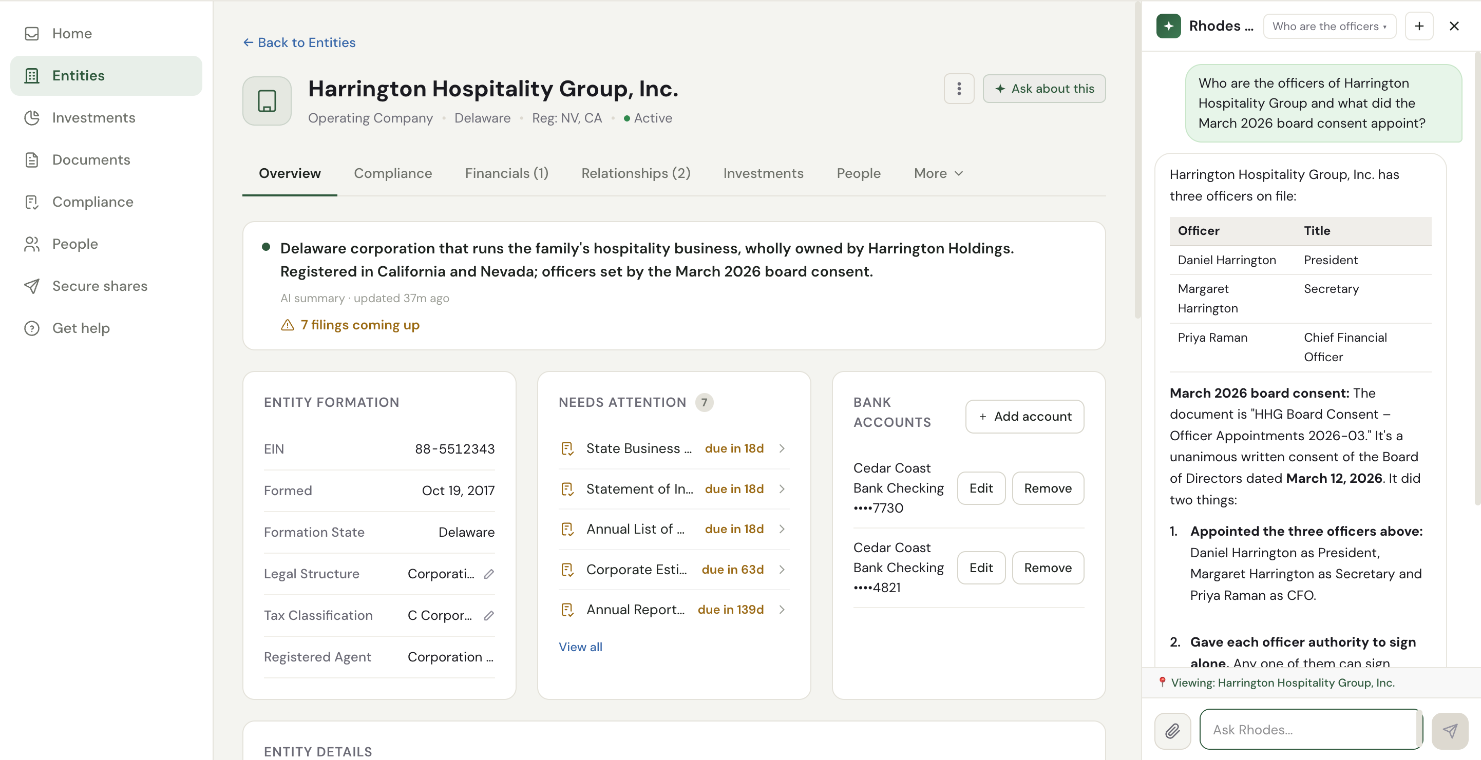This screenshot has width=1481, height=760.
Task: Click the Statement of In... filing icon
Action: click(567, 489)
